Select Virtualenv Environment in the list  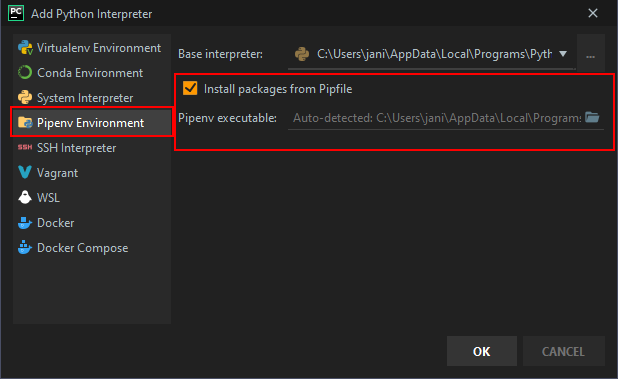click(92, 48)
